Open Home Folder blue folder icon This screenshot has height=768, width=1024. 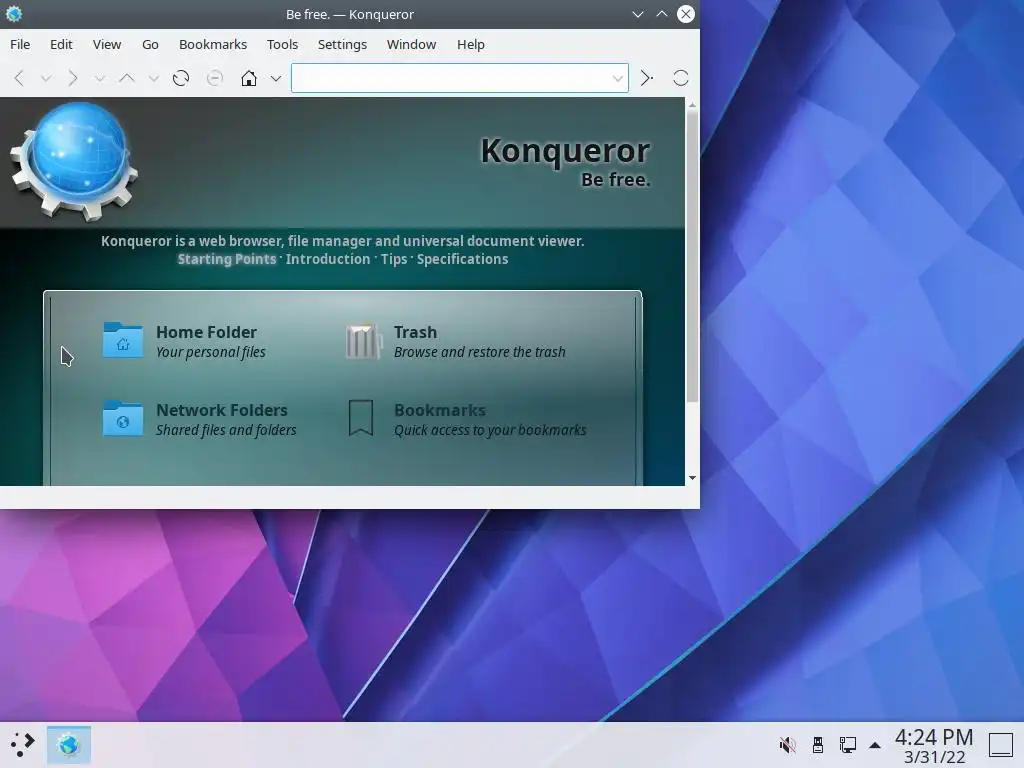(x=123, y=340)
